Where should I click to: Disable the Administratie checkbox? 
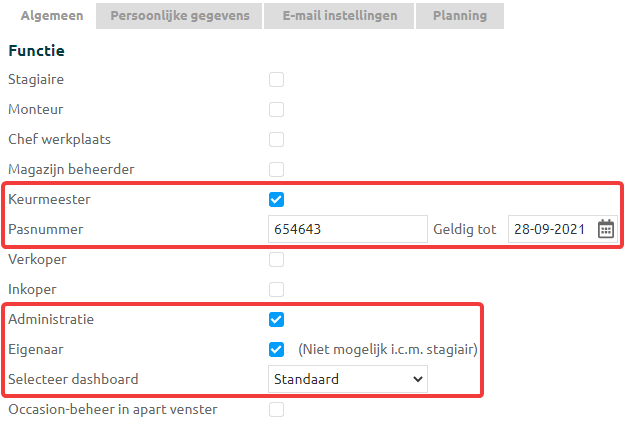(x=277, y=319)
